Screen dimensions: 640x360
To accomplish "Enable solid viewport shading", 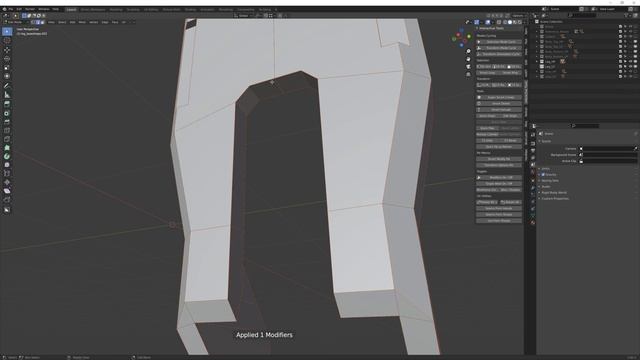I will click(510, 22).
